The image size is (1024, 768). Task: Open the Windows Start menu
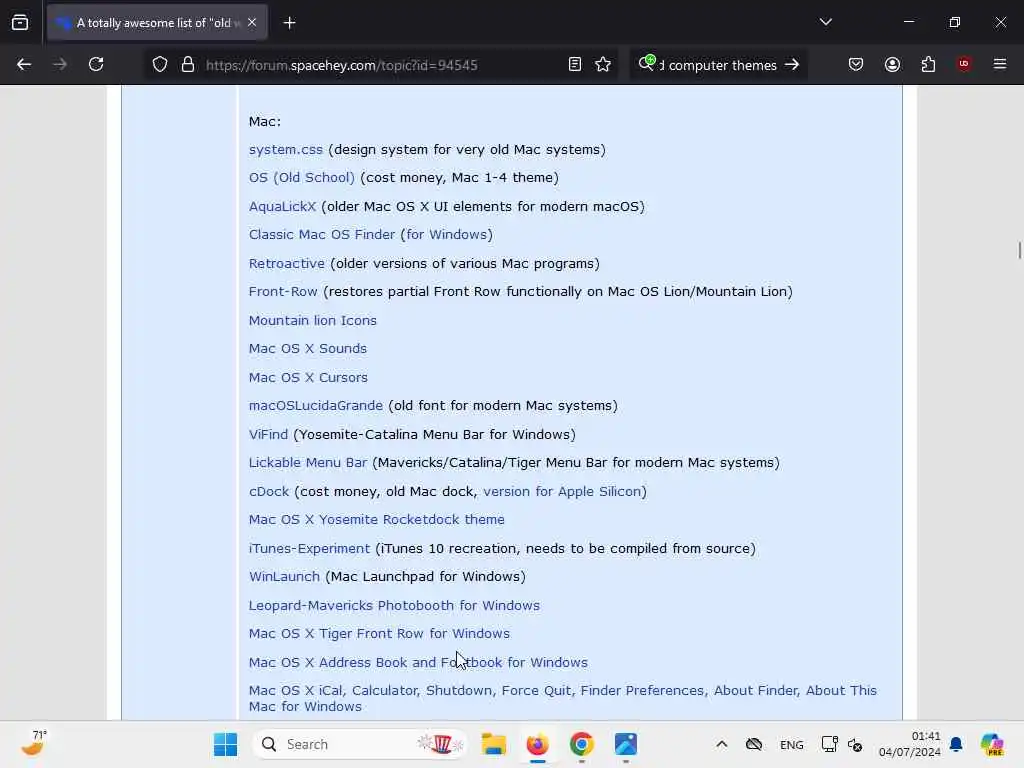[x=225, y=744]
